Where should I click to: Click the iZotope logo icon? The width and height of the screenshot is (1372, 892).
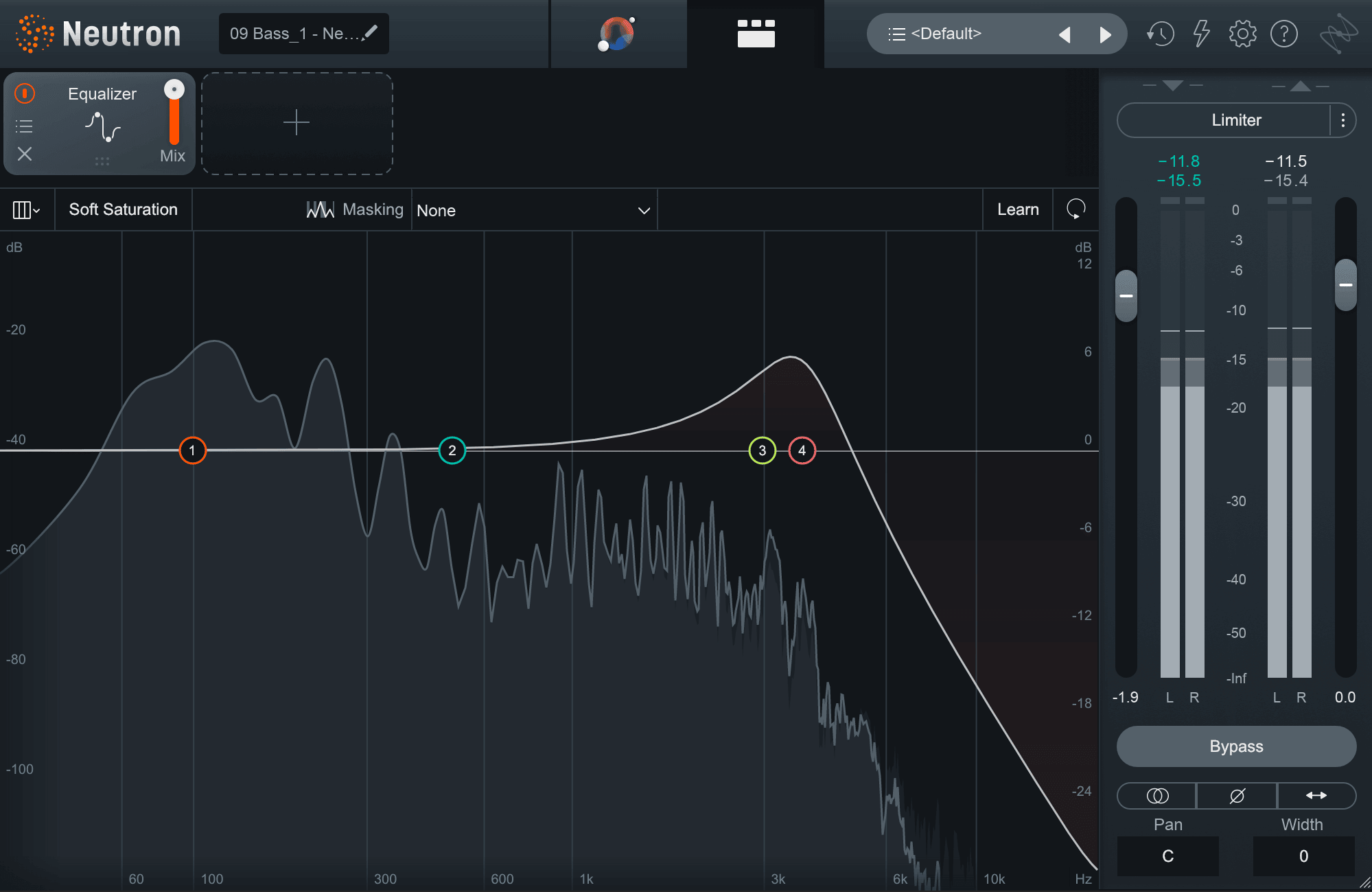click(x=1338, y=34)
